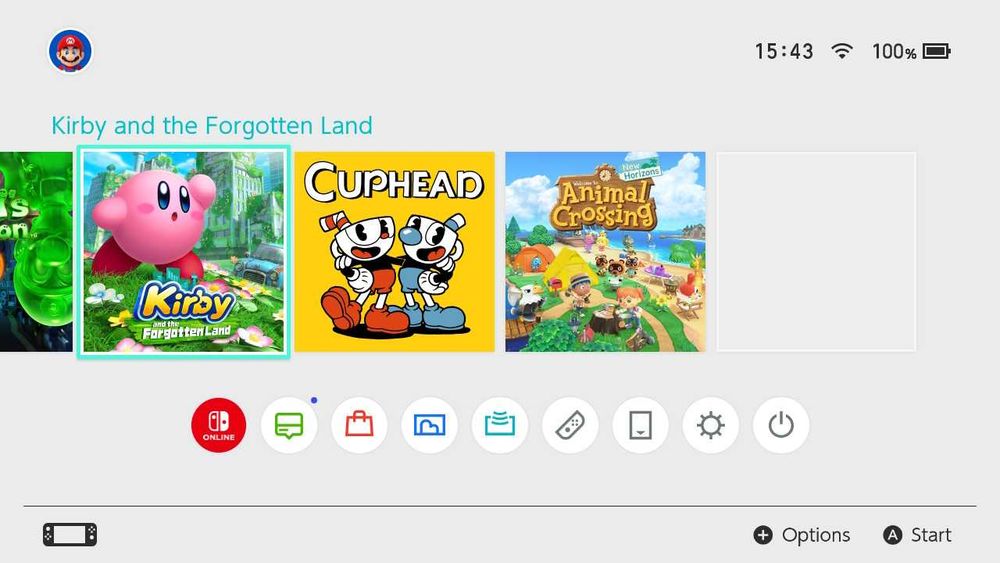Select the Kirby and the Forgotten Land tile
Image resolution: width=1000 pixels, height=563 pixels.
point(184,252)
